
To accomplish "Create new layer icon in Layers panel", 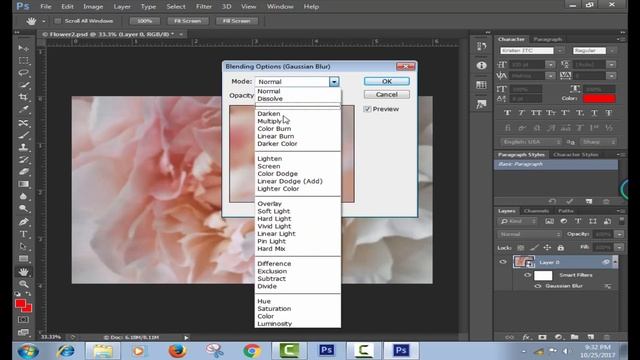I will 591,337.
